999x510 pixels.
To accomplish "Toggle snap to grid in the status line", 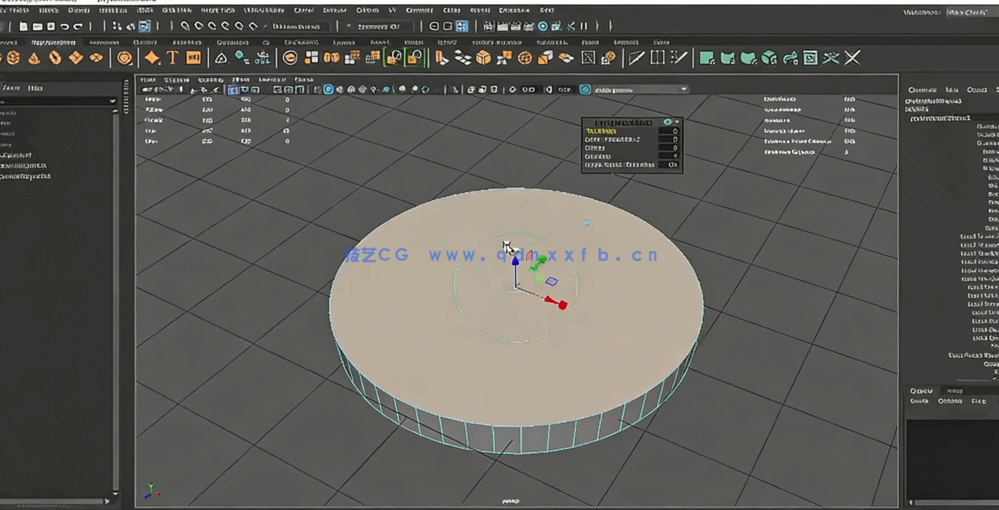I will point(183,26).
